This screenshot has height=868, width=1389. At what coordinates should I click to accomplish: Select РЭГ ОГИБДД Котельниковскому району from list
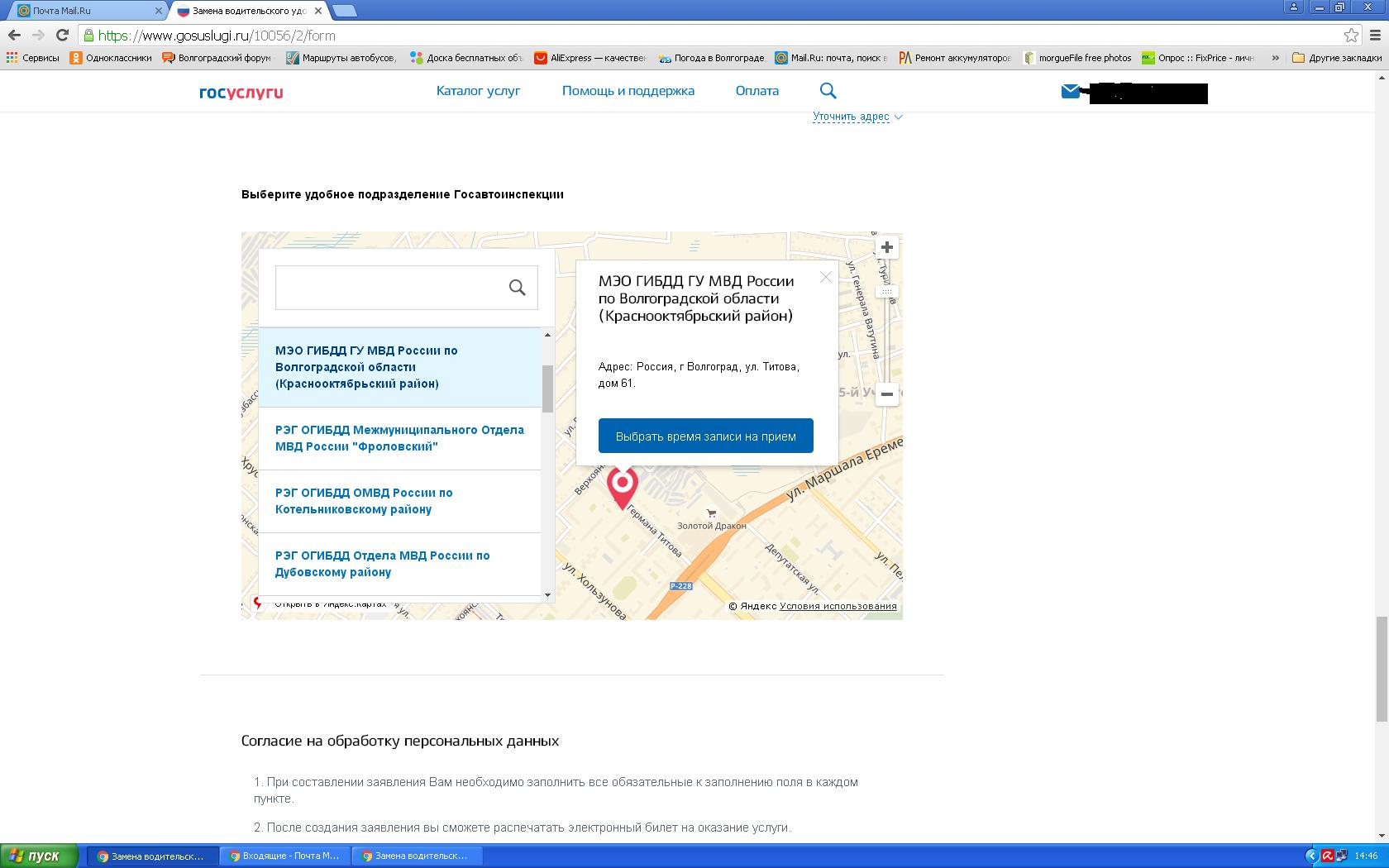click(364, 501)
